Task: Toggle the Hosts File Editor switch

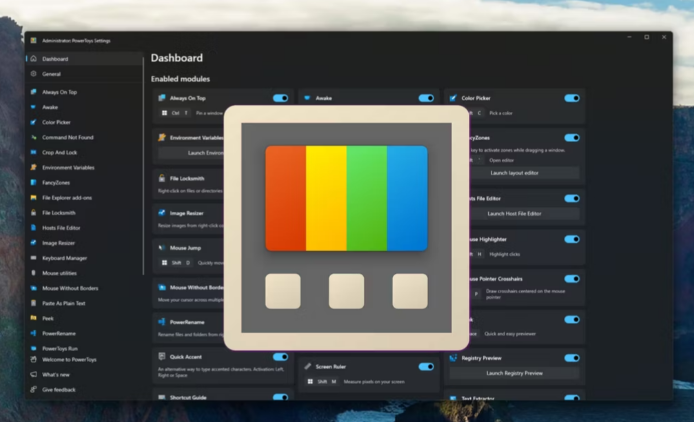Action: click(x=572, y=198)
